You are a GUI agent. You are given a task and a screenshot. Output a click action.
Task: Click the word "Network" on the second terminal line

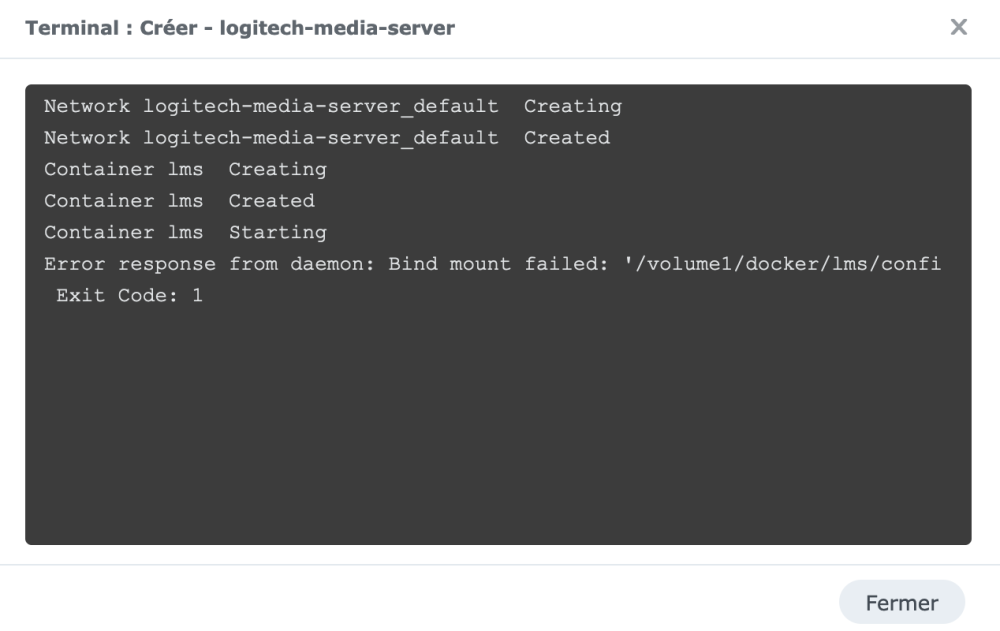click(87, 138)
